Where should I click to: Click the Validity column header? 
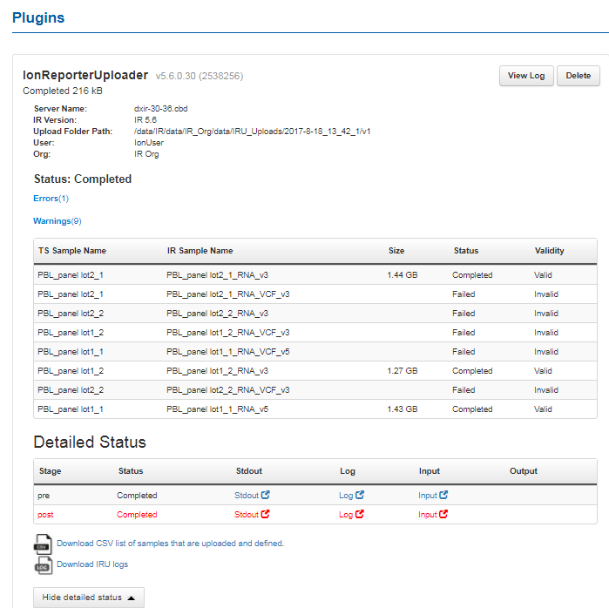pyautogui.click(x=550, y=251)
